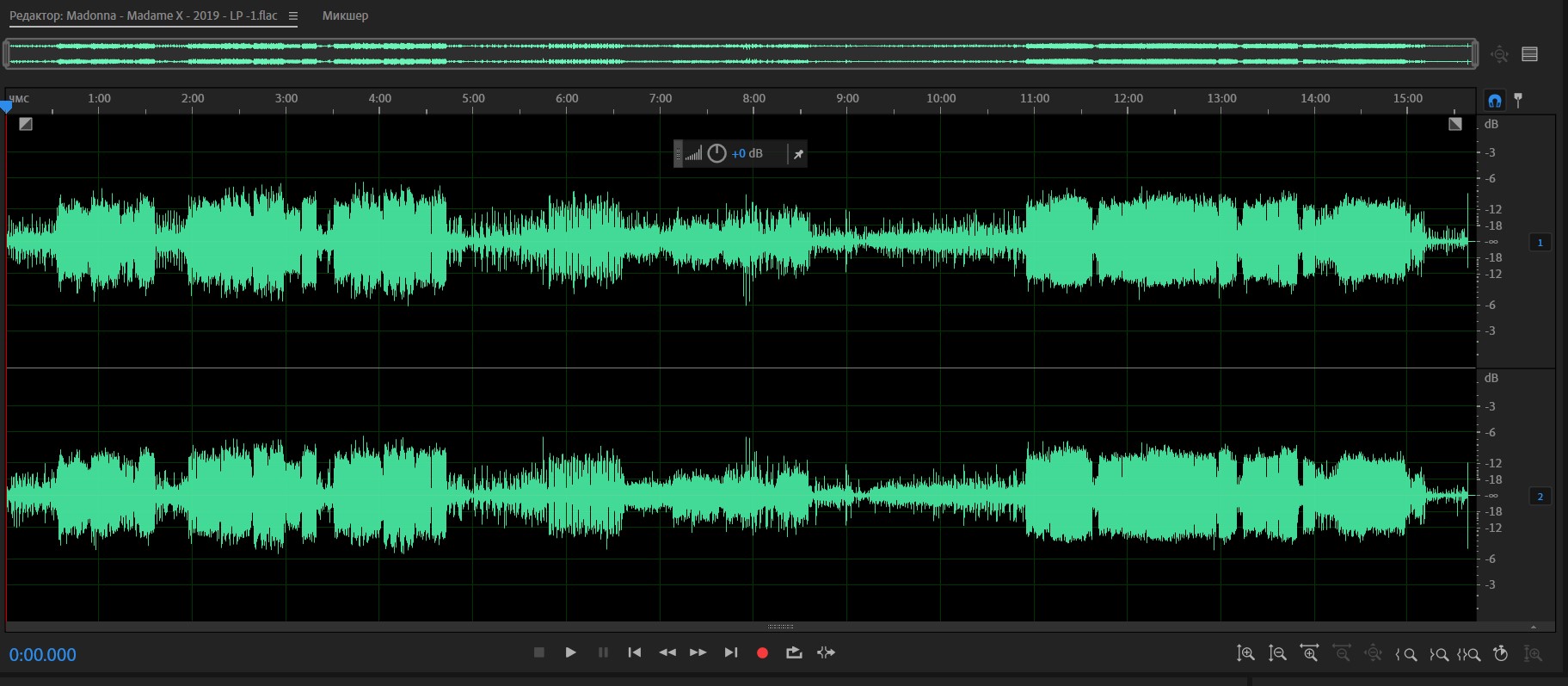Screen dimensions: 1568x686
Task: Move playhead to previous marker button
Action: tap(635, 652)
